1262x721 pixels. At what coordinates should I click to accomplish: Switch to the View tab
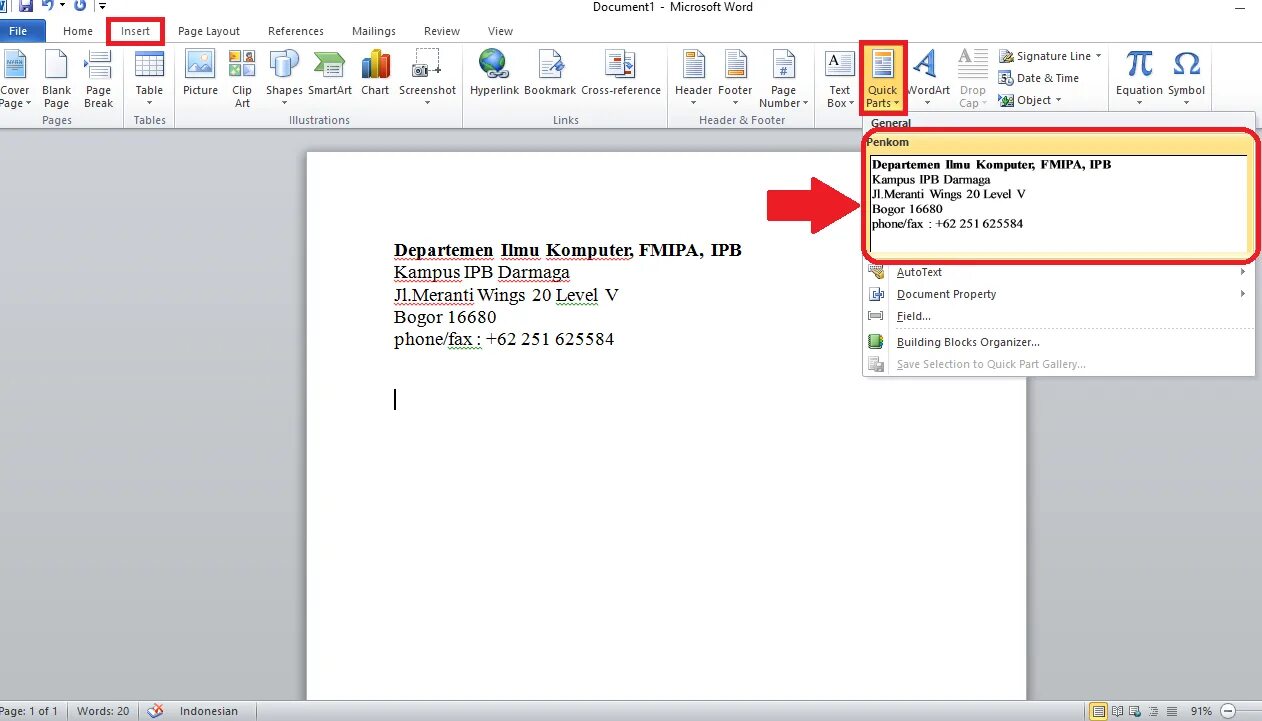[x=501, y=31]
